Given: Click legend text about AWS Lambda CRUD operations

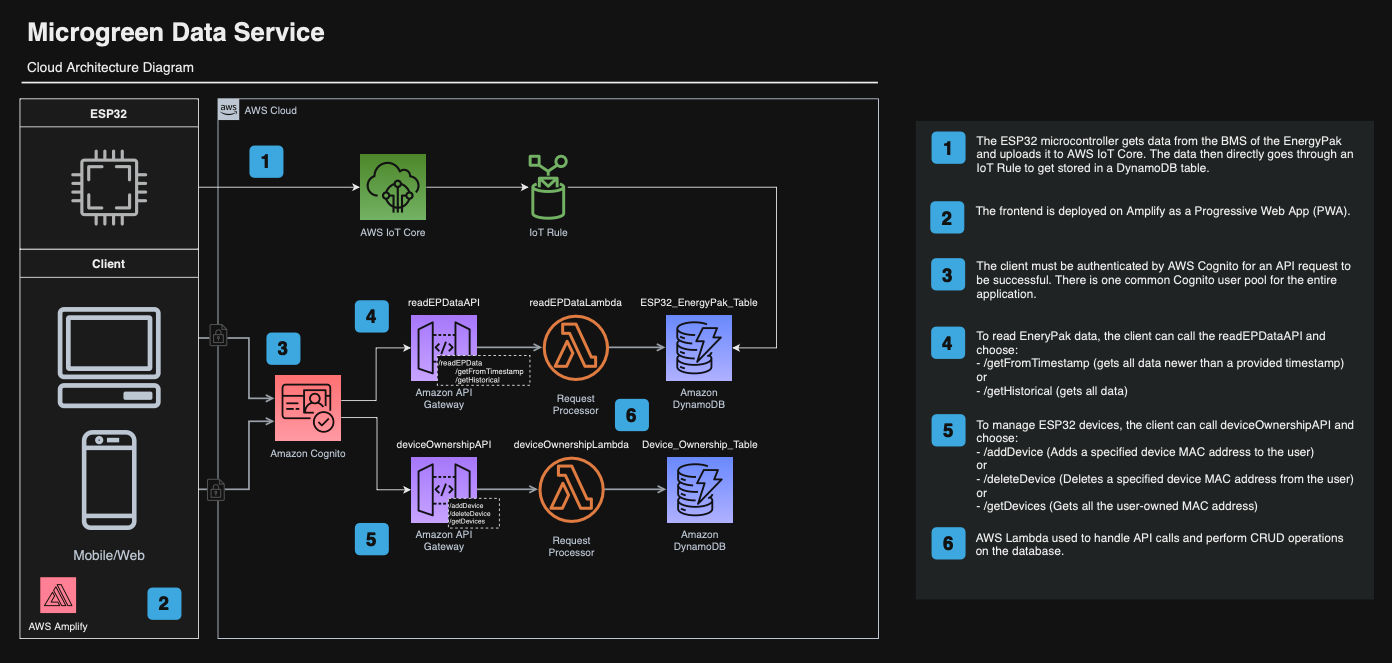Looking at the screenshot, I should click(1160, 544).
